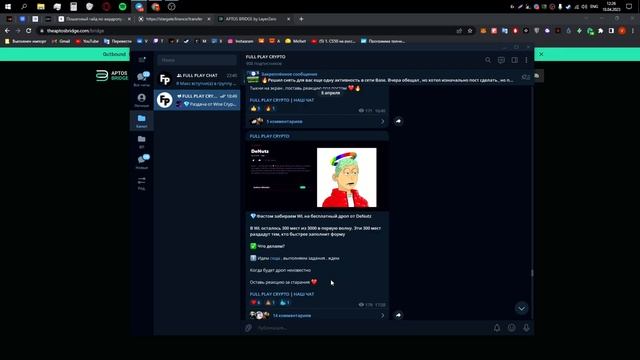Viewport: 640px width, 360px height.
Task: Bookmark this page with the star icon
Action: 470,31
